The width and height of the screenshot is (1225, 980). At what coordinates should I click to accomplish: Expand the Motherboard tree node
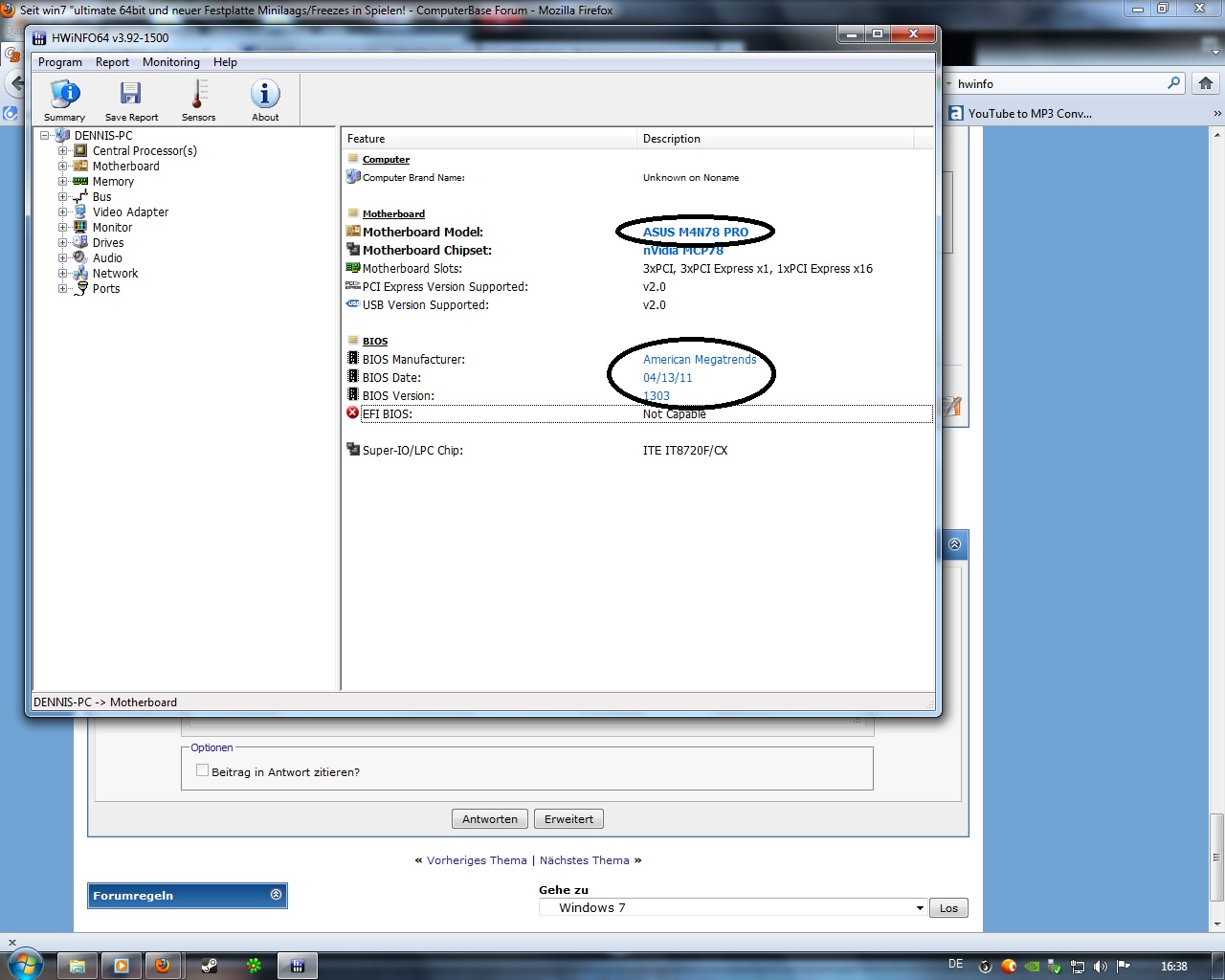tap(62, 167)
